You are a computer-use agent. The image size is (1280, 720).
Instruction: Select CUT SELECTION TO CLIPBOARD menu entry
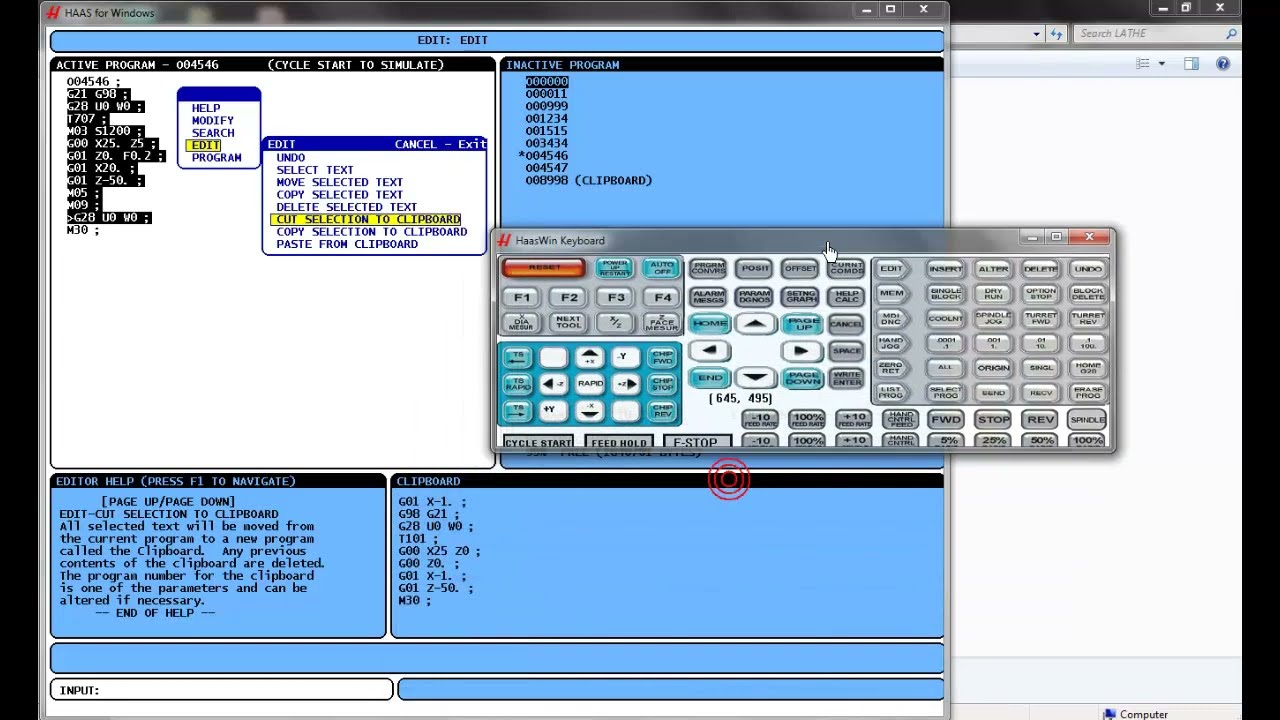[366, 219]
